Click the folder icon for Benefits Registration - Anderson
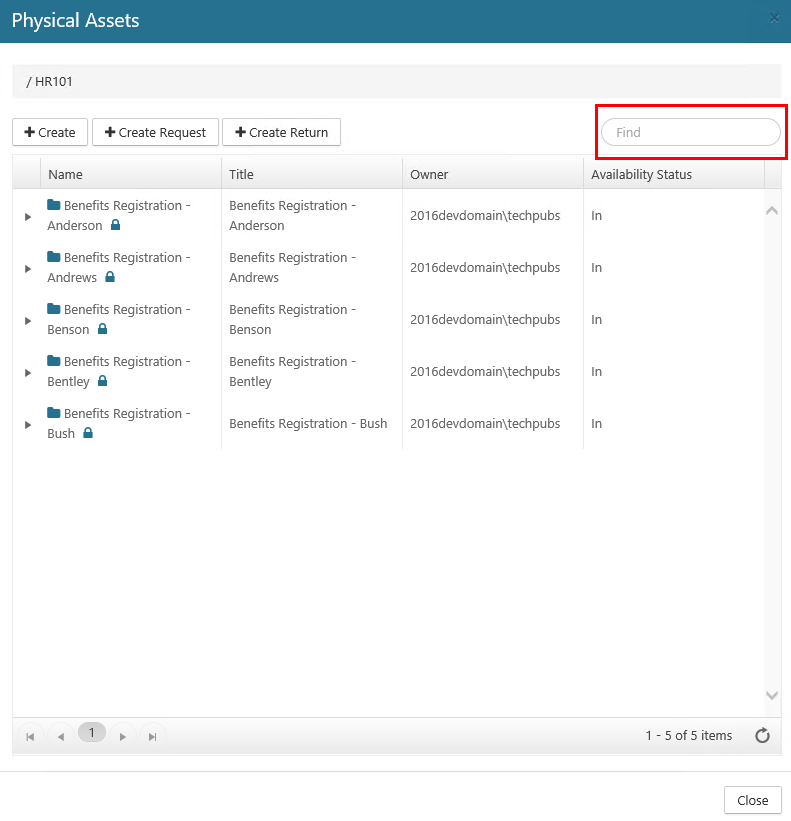This screenshot has height=821, width=791. pyautogui.click(x=54, y=205)
